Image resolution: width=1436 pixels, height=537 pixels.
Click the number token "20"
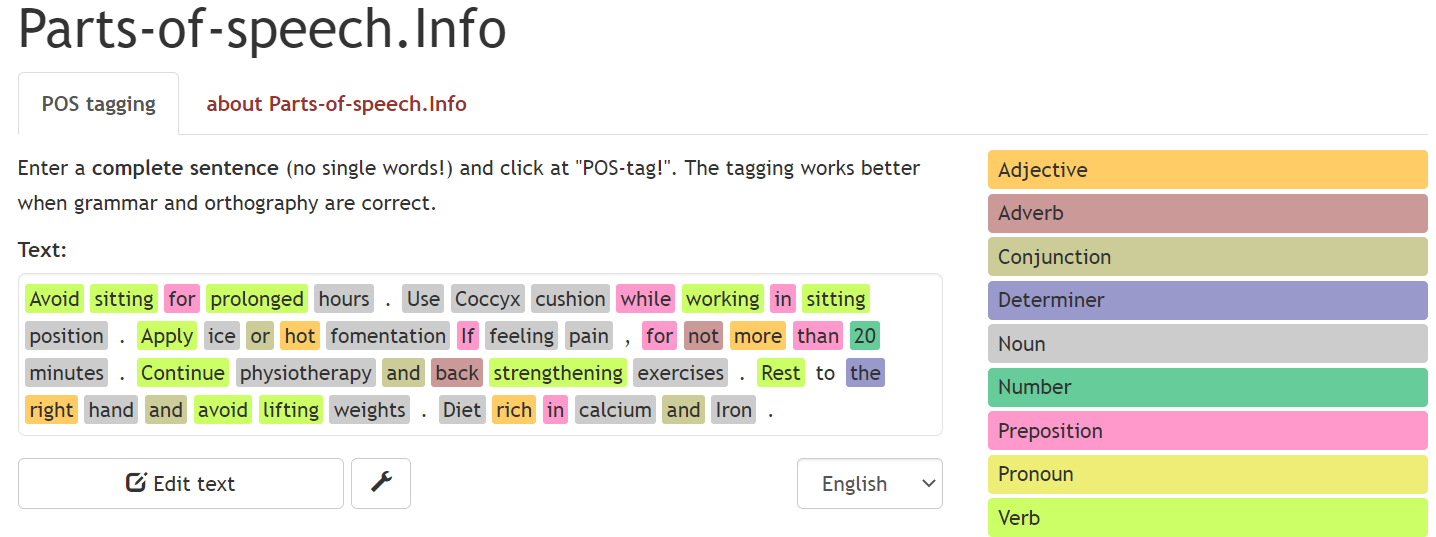click(864, 336)
